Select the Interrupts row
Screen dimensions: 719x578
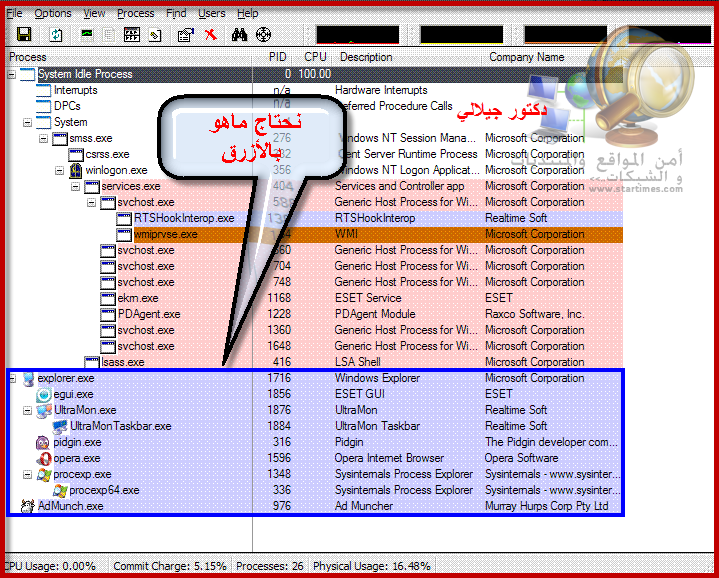[x=75, y=90]
